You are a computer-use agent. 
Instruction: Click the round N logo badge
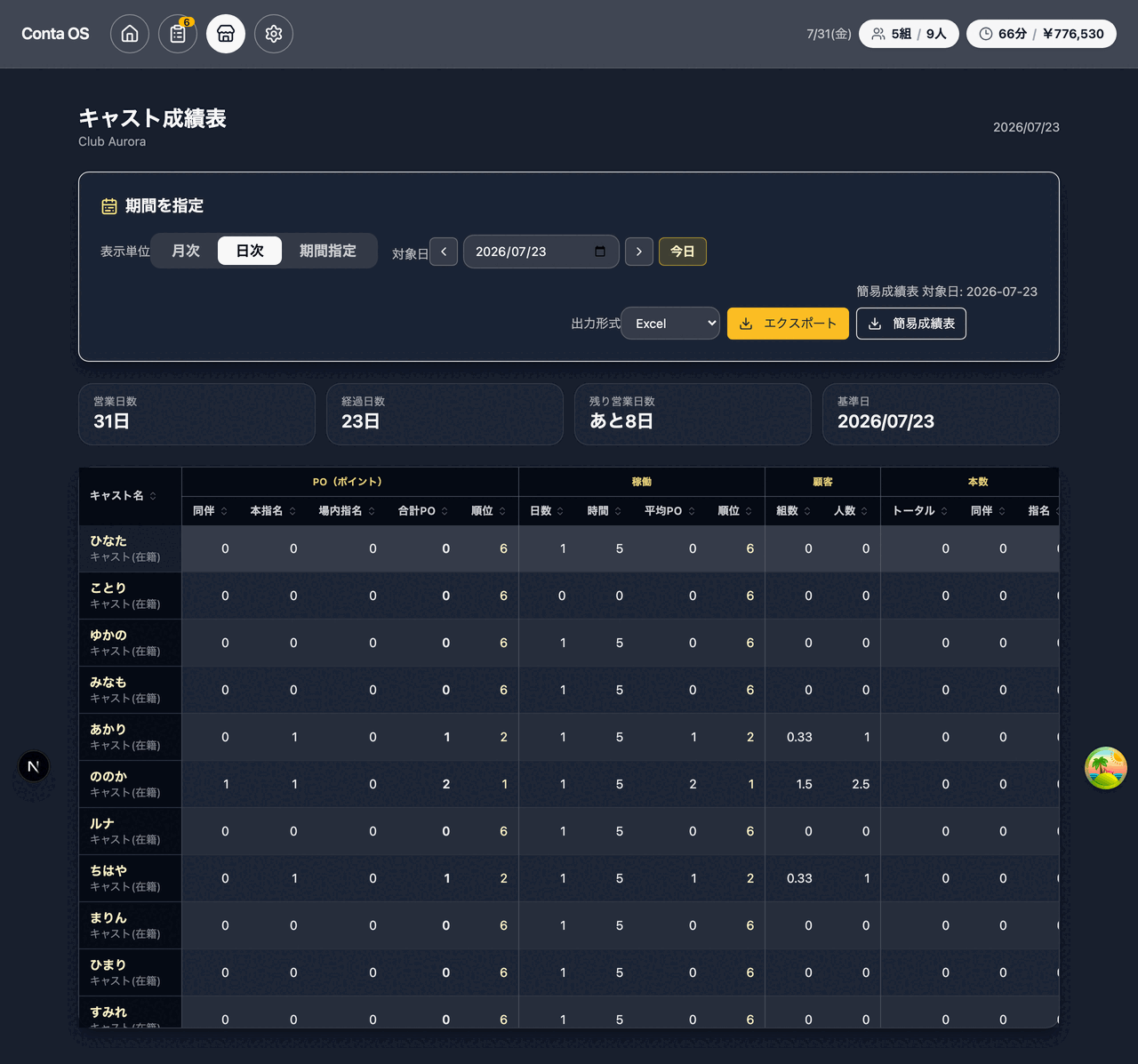click(34, 766)
